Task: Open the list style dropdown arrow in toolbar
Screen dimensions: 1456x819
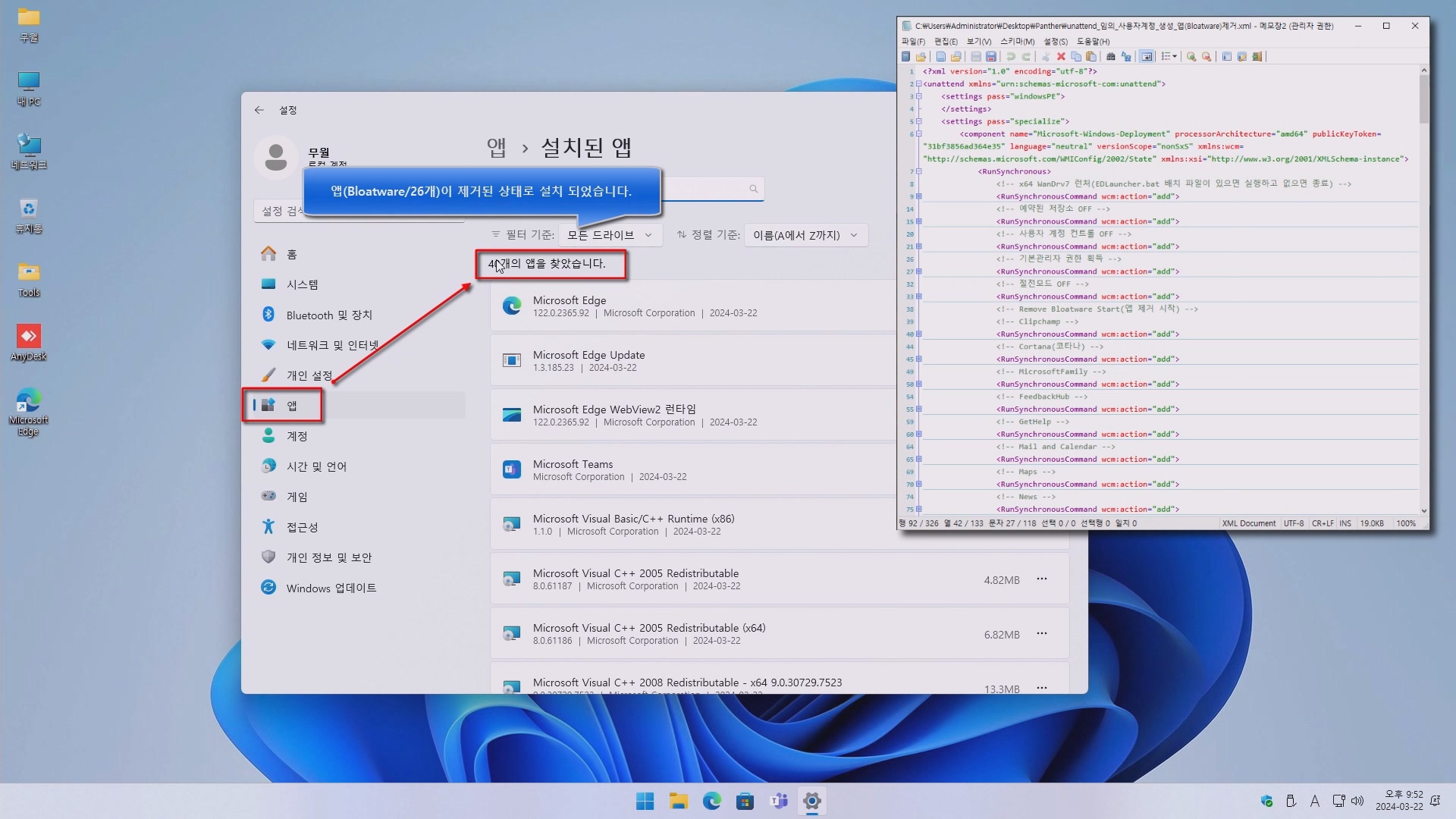Action: click(x=1175, y=57)
